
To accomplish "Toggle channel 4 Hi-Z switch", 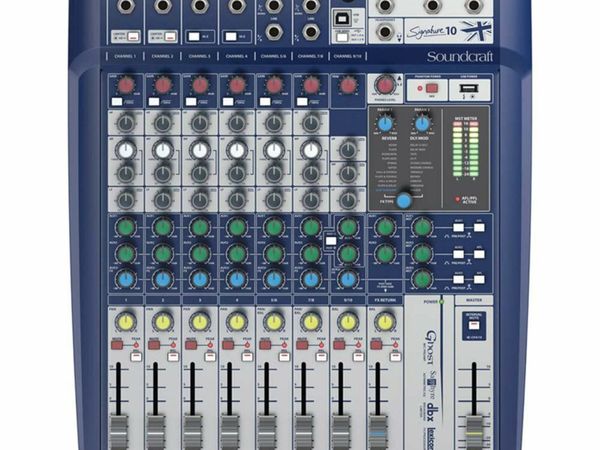I will 231,36.
